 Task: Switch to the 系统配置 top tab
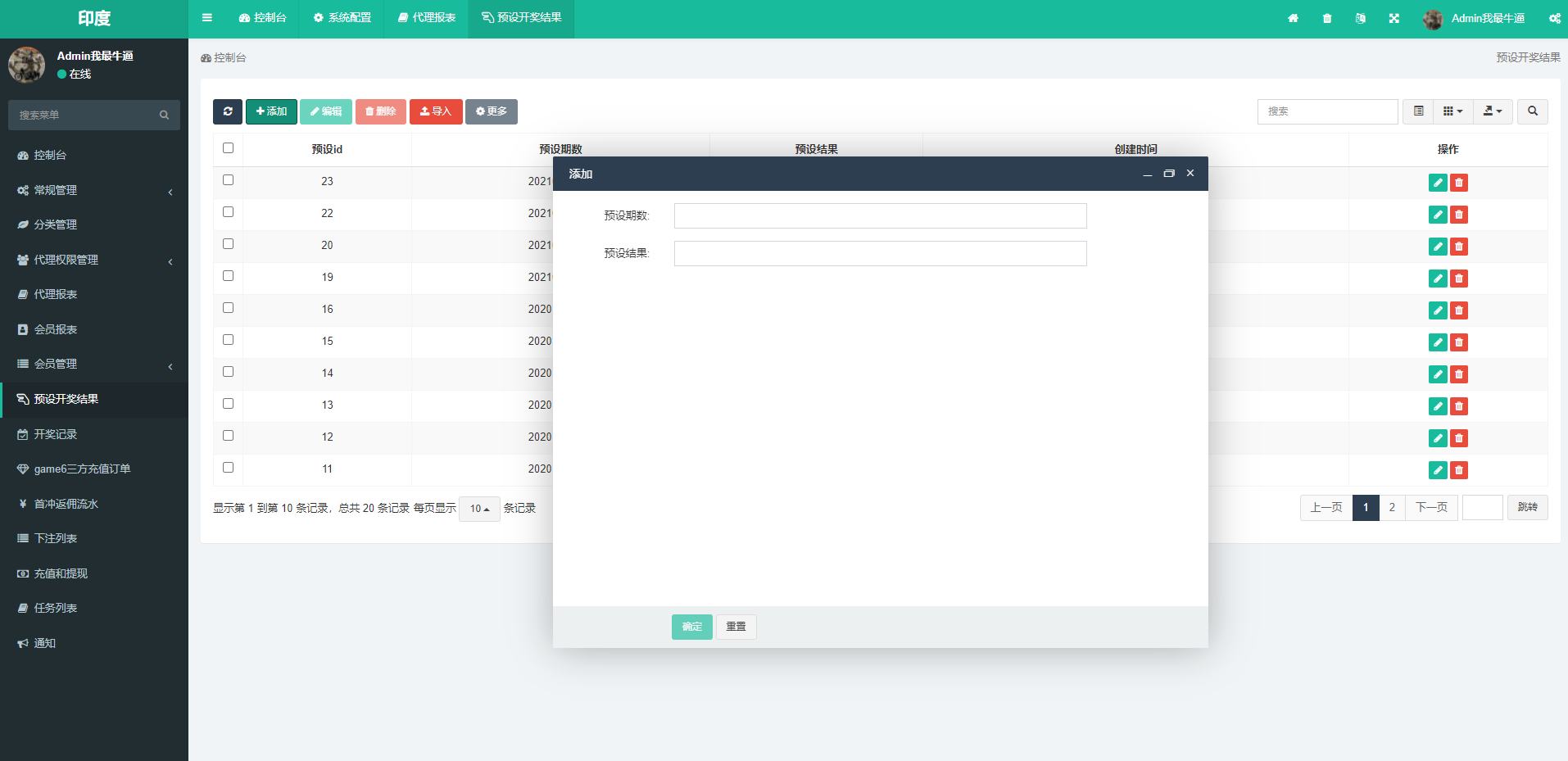tap(342, 18)
